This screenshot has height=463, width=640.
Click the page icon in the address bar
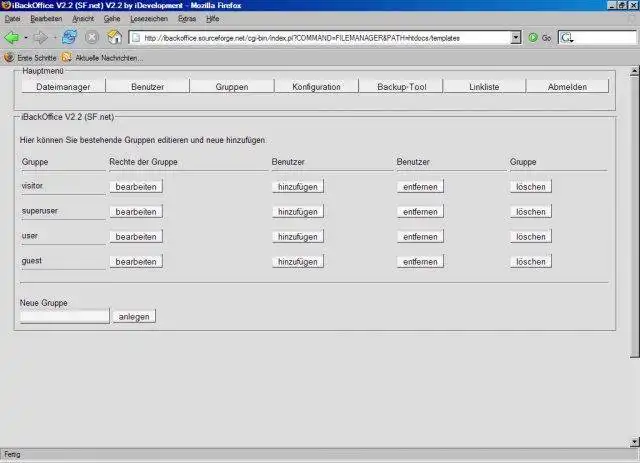coord(136,38)
